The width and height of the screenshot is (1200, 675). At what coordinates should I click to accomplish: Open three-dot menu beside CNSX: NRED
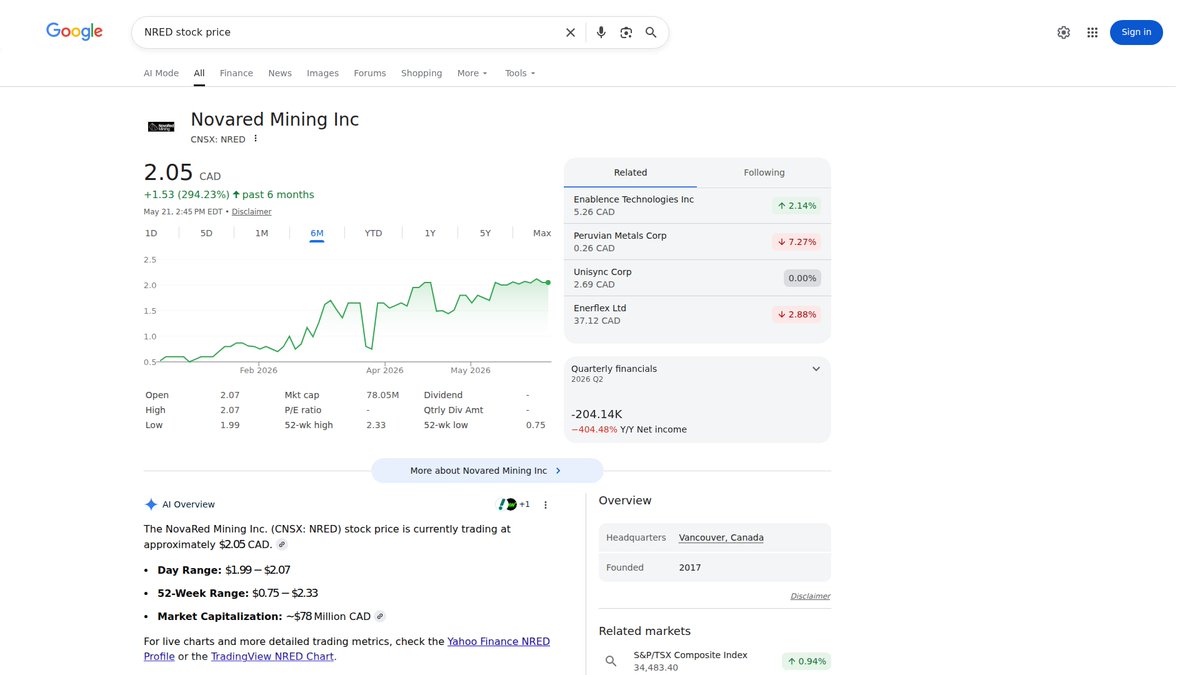click(256, 139)
